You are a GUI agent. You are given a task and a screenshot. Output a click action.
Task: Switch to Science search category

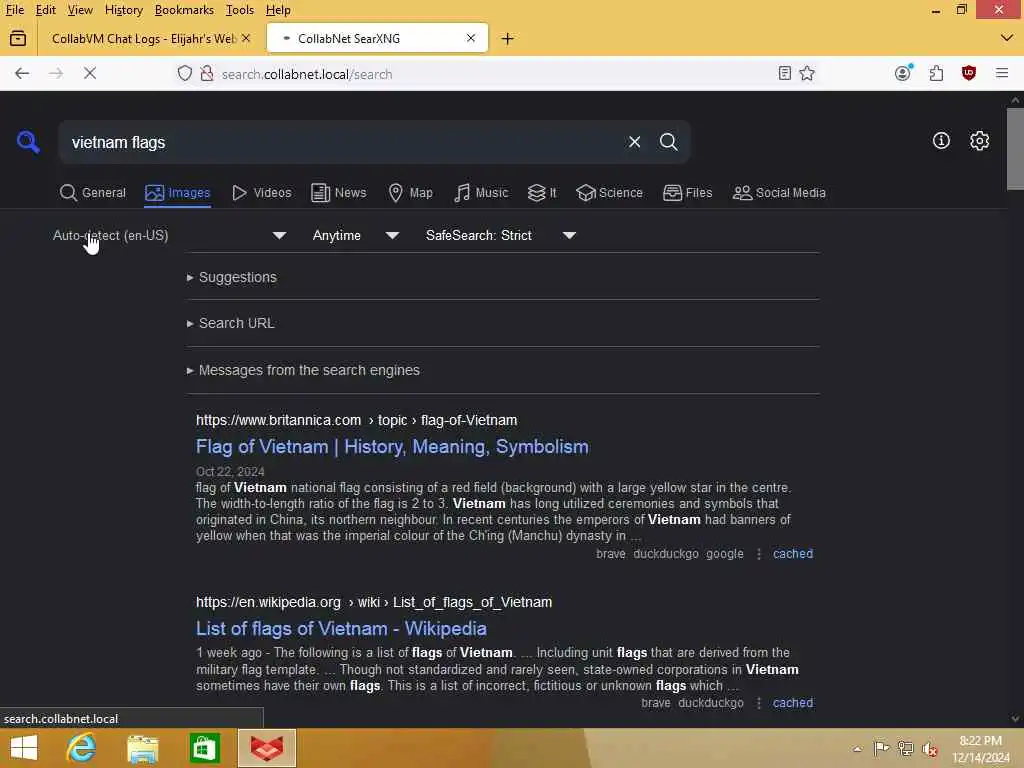609,193
